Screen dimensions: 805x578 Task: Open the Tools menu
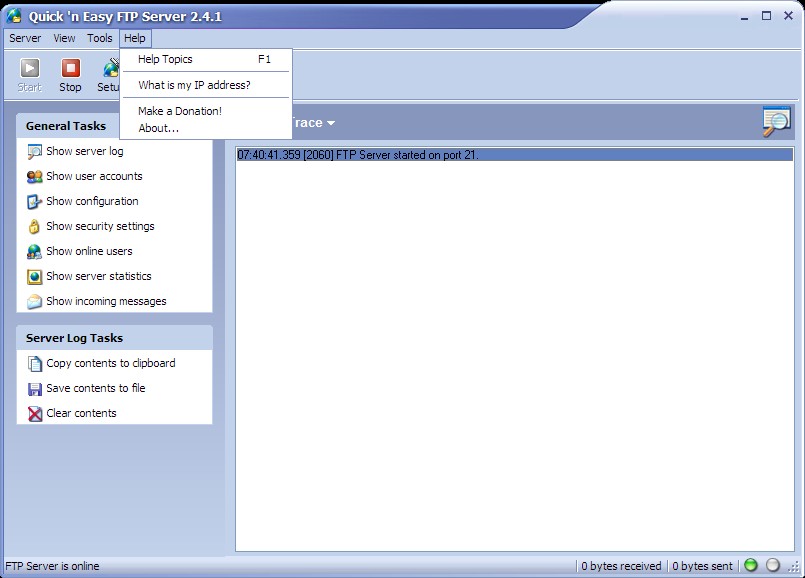(x=100, y=38)
